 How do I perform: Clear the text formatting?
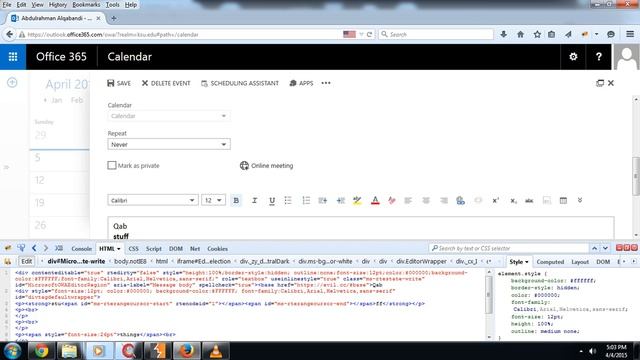pyautogui.click(x=392, y=200)
